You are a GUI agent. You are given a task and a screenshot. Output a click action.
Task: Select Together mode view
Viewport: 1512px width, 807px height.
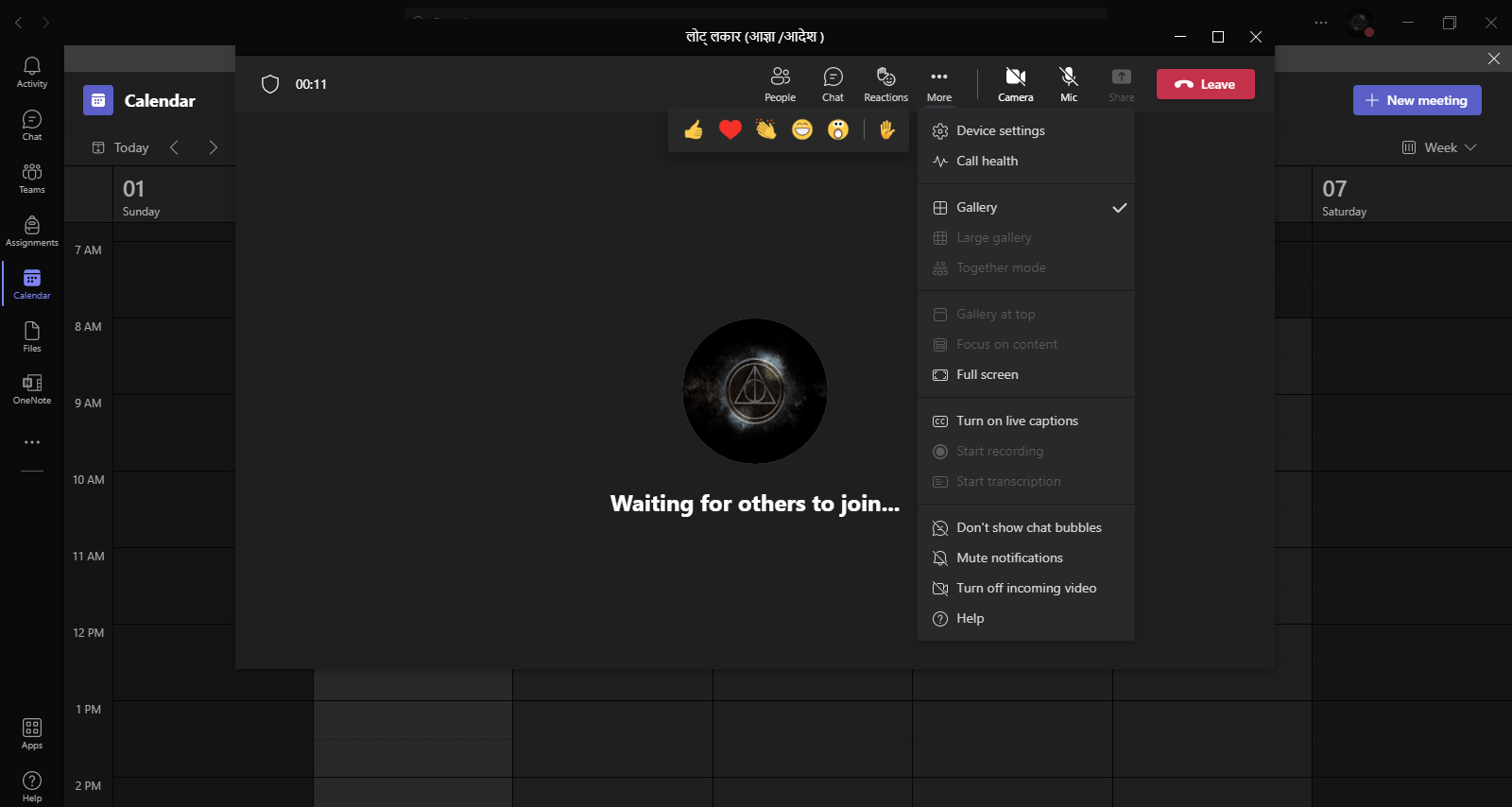tap(1026, 267)
